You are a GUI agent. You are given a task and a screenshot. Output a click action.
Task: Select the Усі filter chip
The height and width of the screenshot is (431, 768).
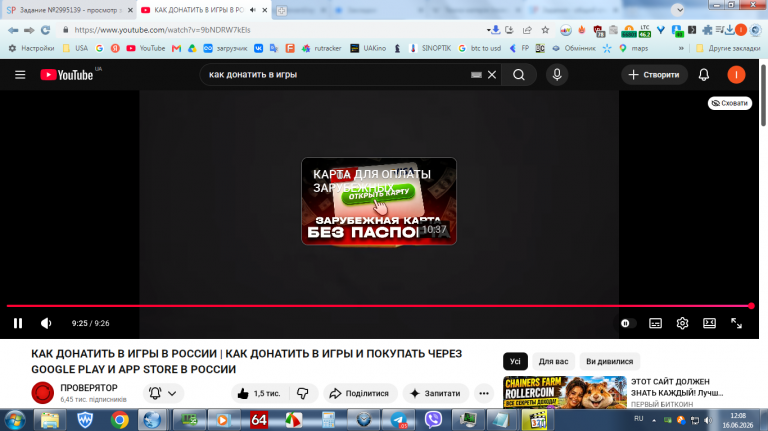(515, 361)
